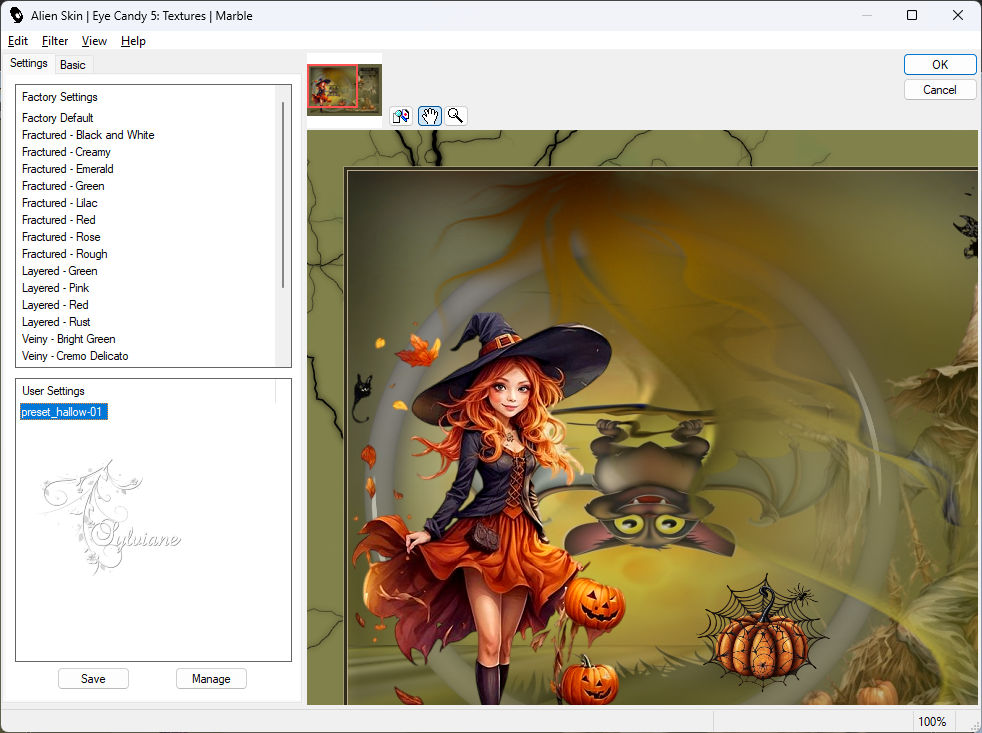
Task: Click the Cancel button
Action: click(939, 90)
